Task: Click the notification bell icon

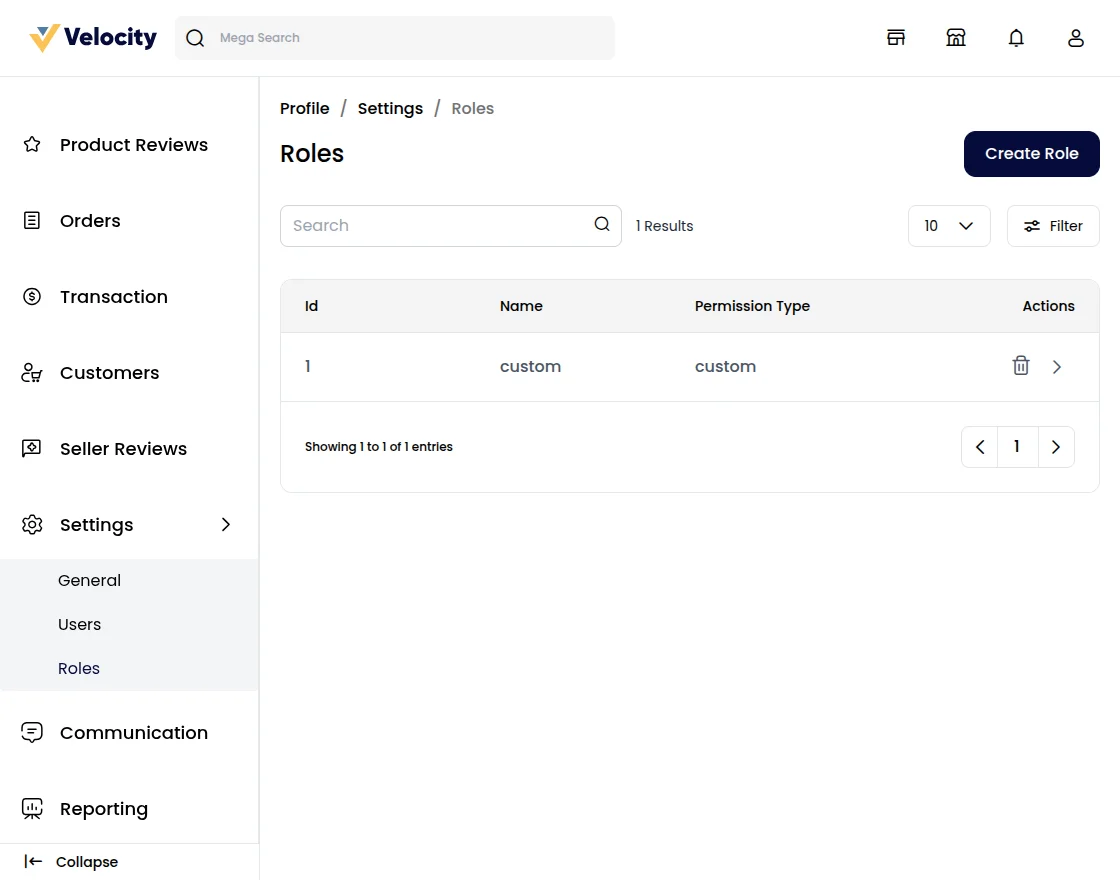Action: point(1016,38)
